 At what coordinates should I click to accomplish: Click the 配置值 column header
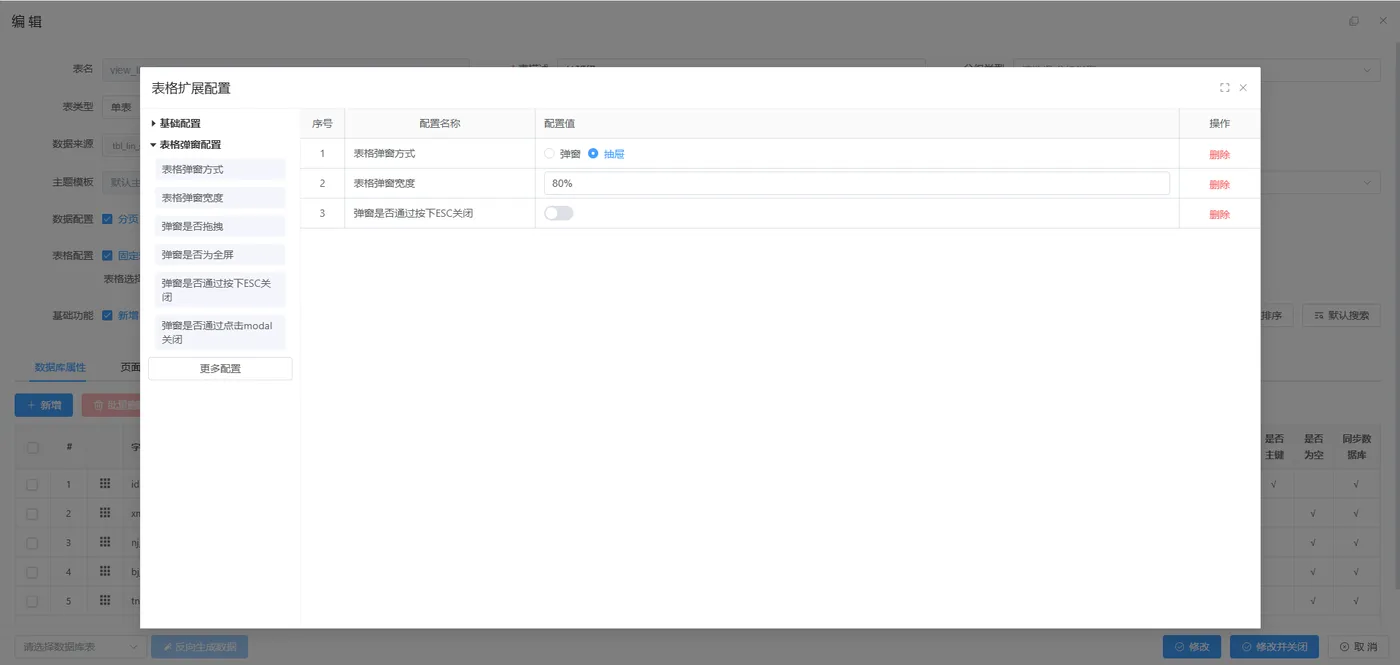click(857, 123)
